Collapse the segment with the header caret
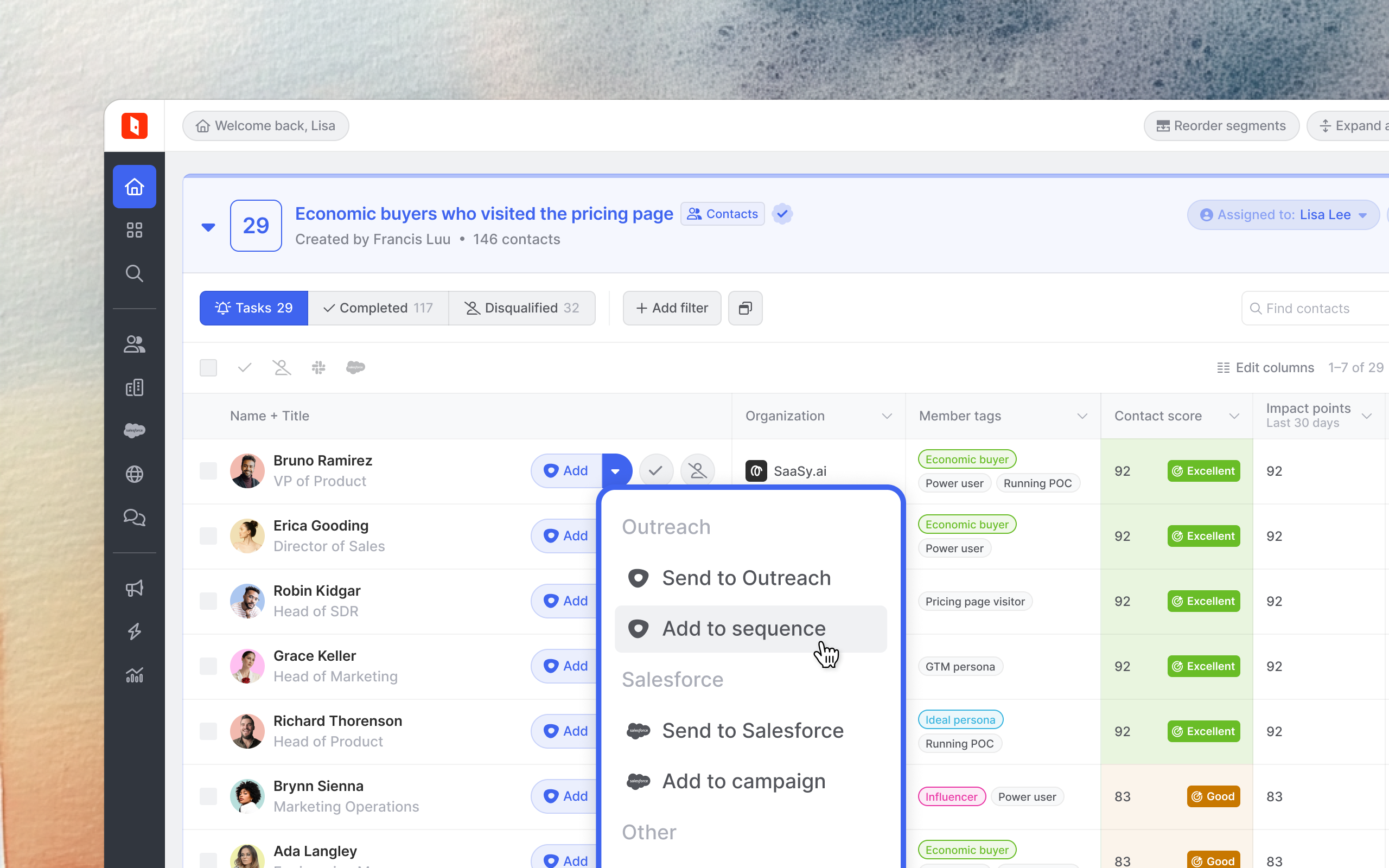The width and height of the screenshot is (1389, 868). point(208,227)
